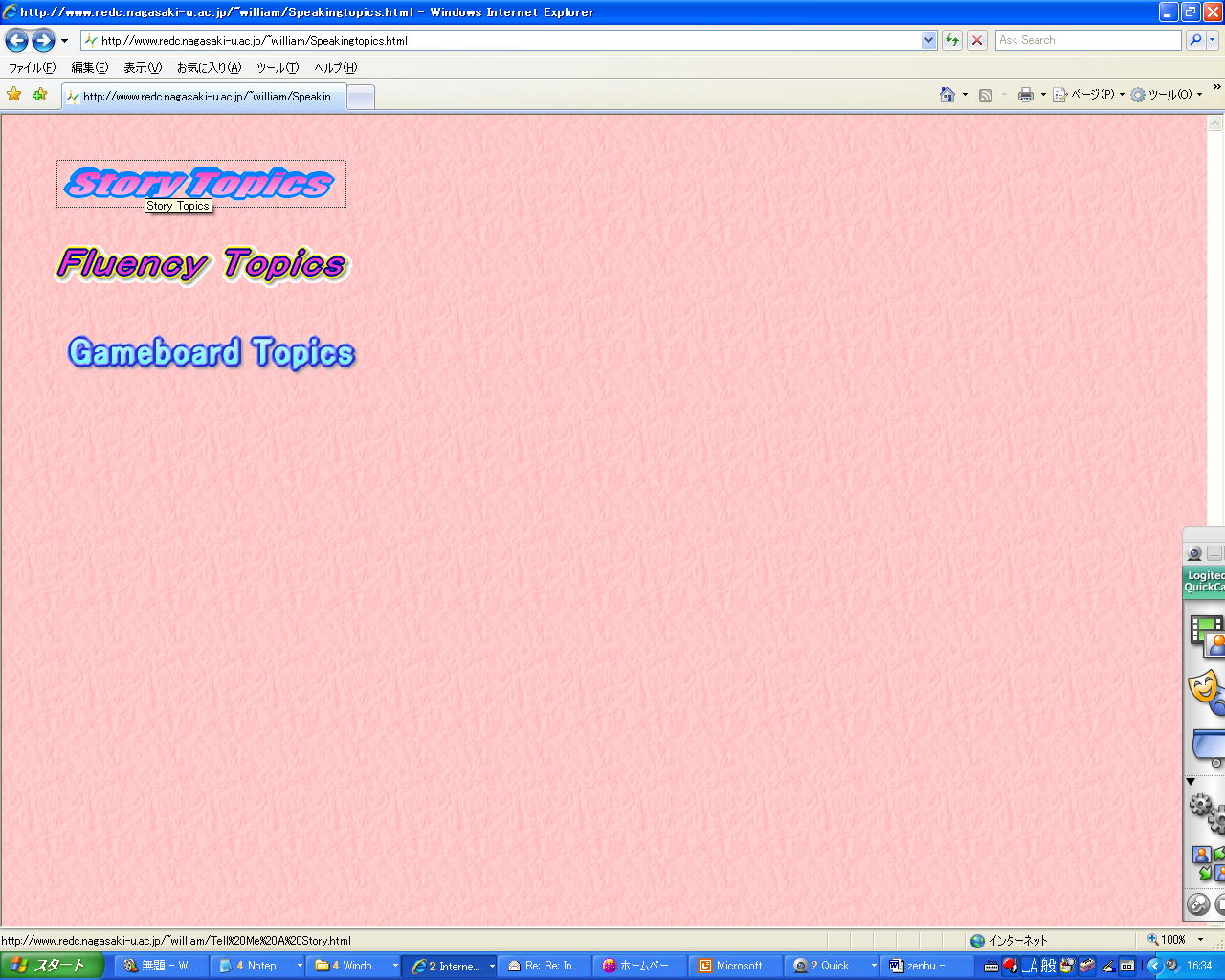The height and width of the screenshot is (980, 1225).
Task: Click the browser Back arrow button
Action: [16, 40]
